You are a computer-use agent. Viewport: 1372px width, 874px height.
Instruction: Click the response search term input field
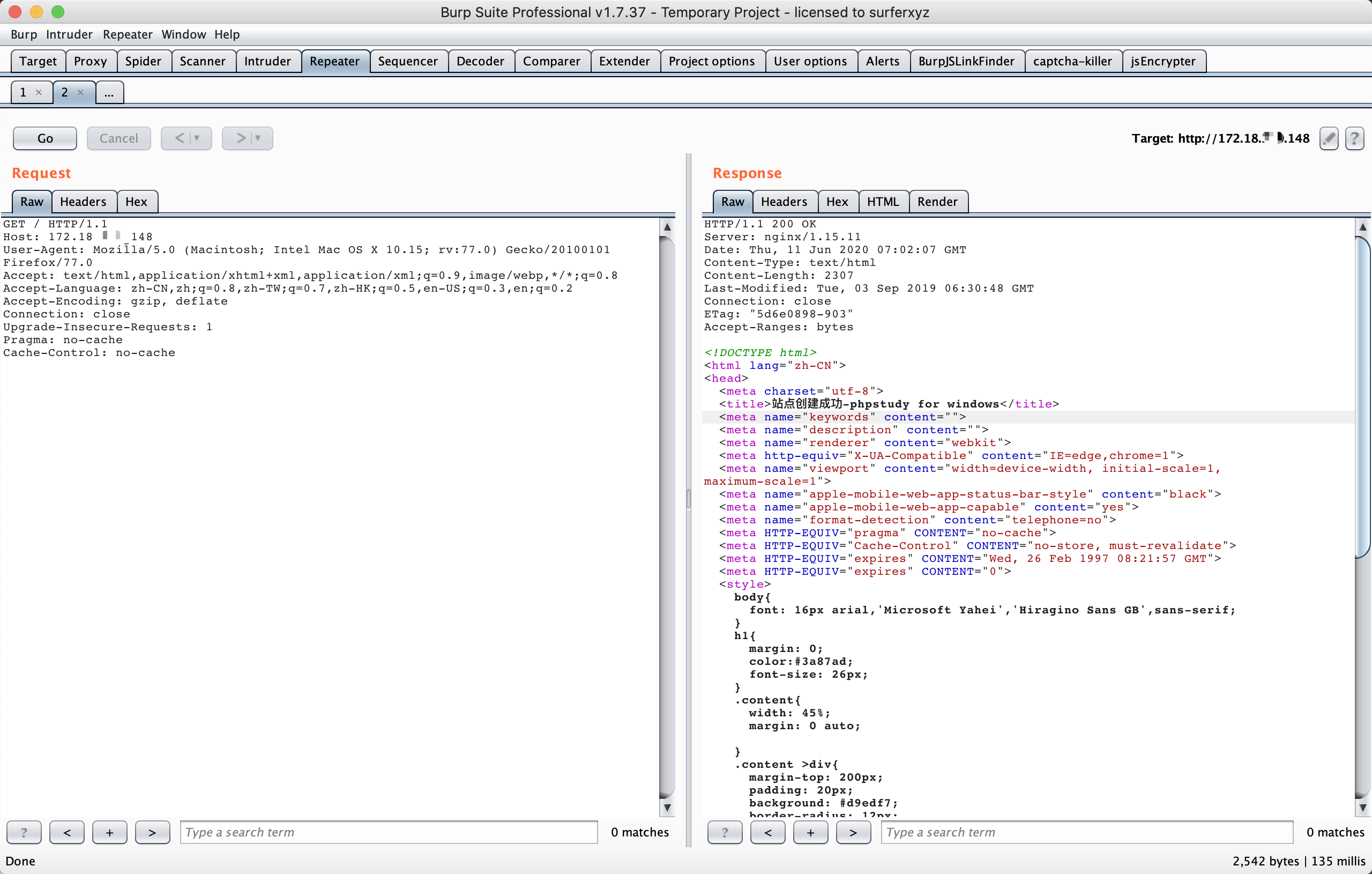(1086, 832)
